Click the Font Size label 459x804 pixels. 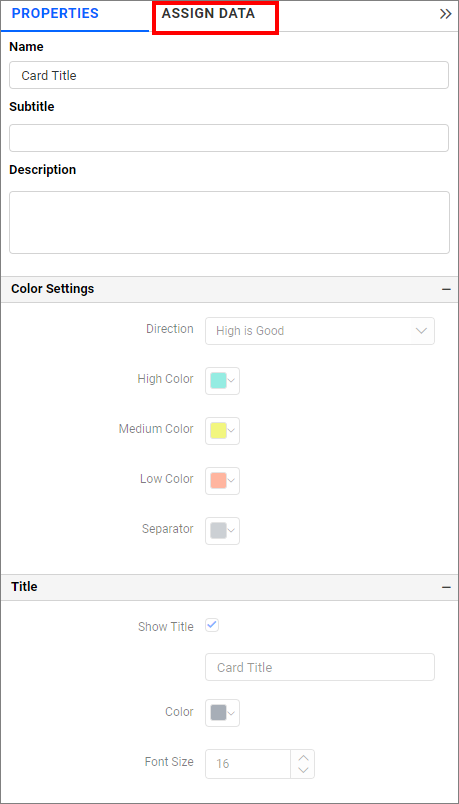tap(169, 762)
